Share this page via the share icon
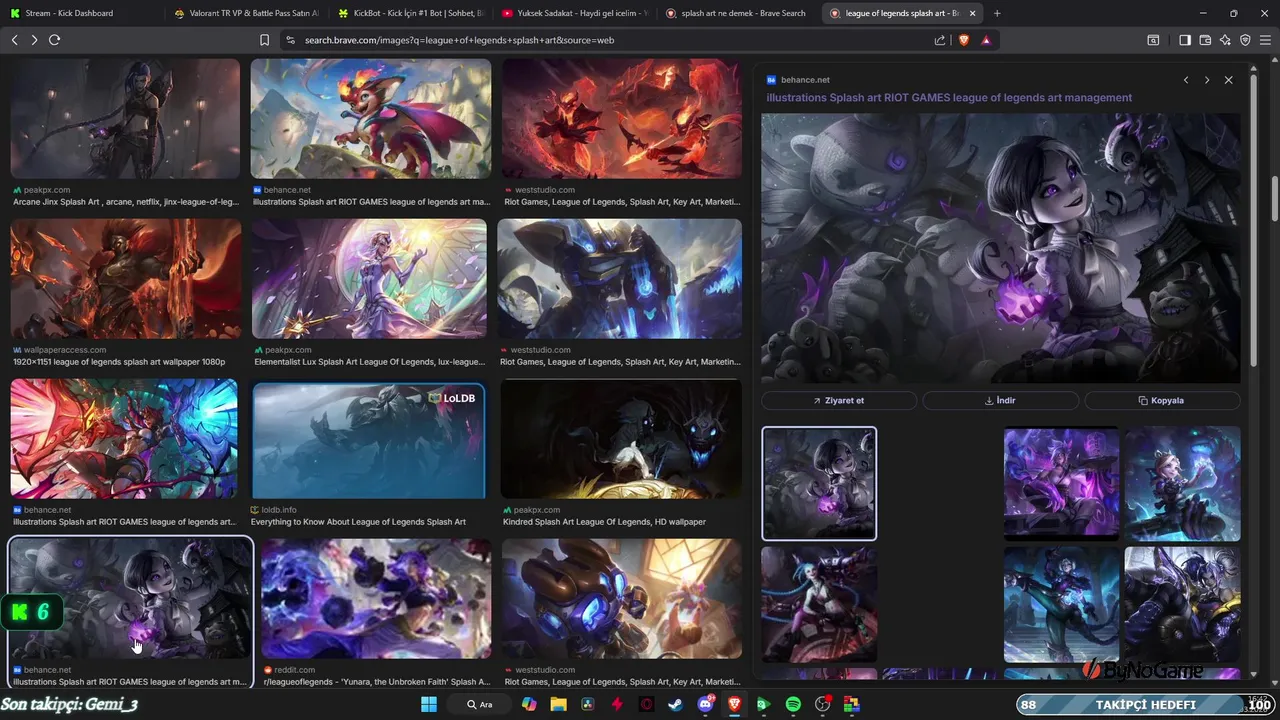 940,40
